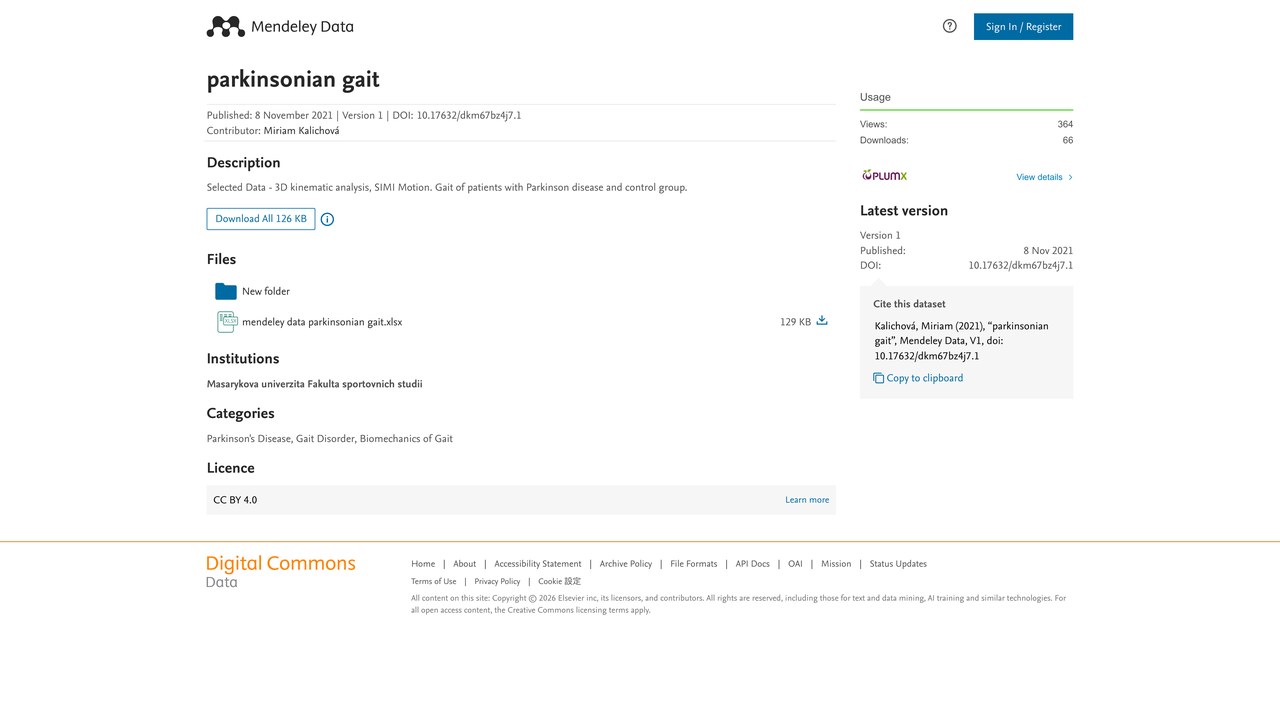
Task: Click the PlumX logo
Action: pos(884,176)
